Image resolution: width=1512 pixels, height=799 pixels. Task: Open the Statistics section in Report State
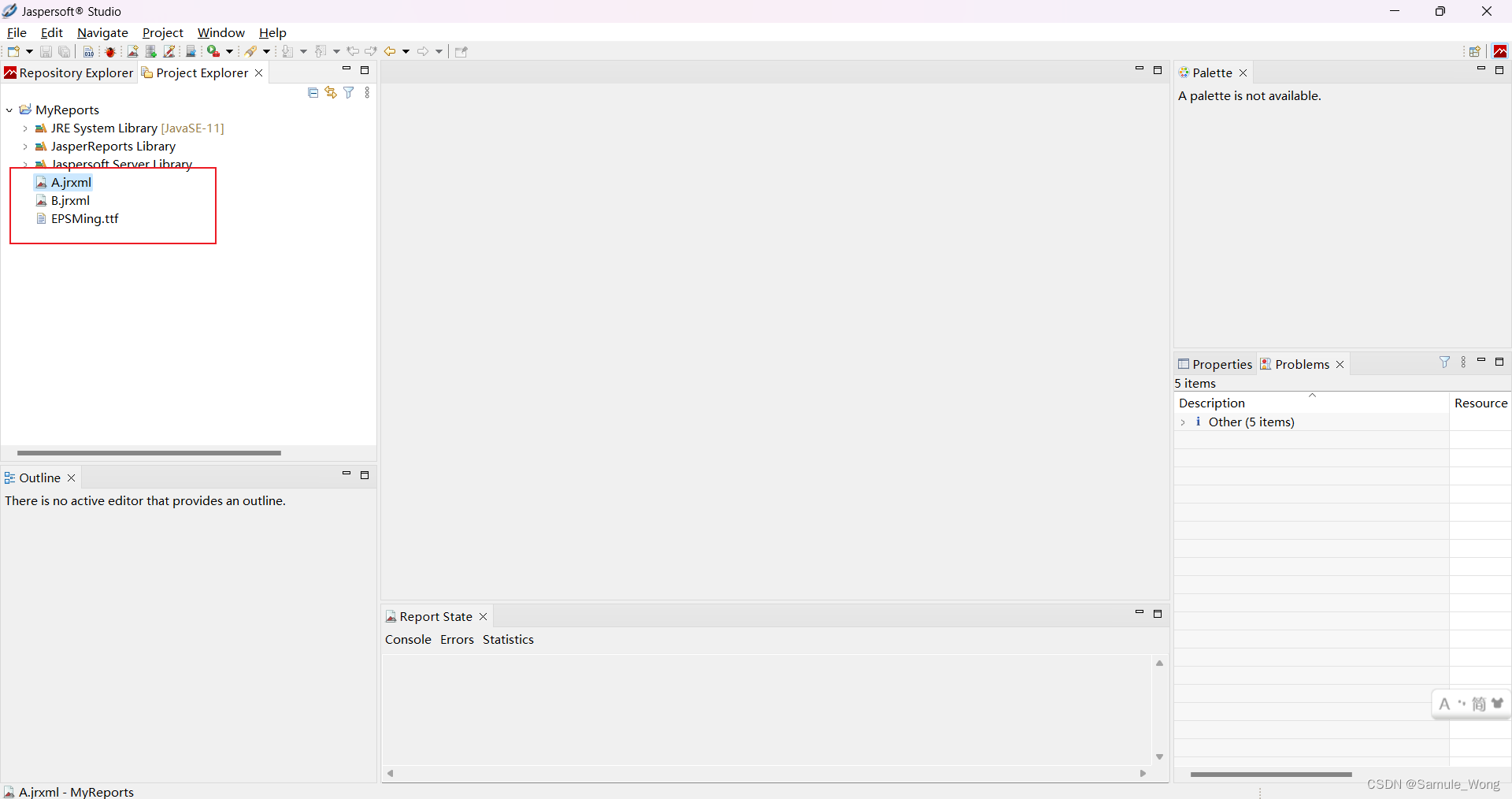(x=508, y=640)
